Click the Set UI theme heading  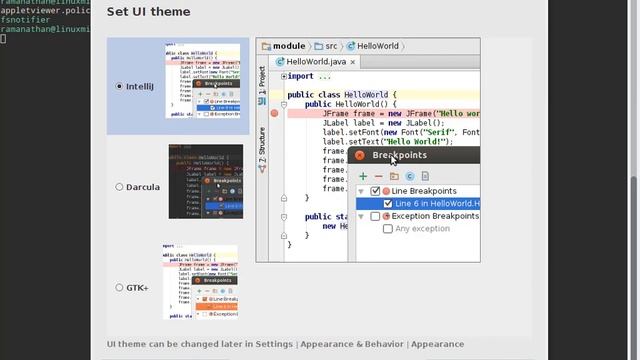point(149,11)
